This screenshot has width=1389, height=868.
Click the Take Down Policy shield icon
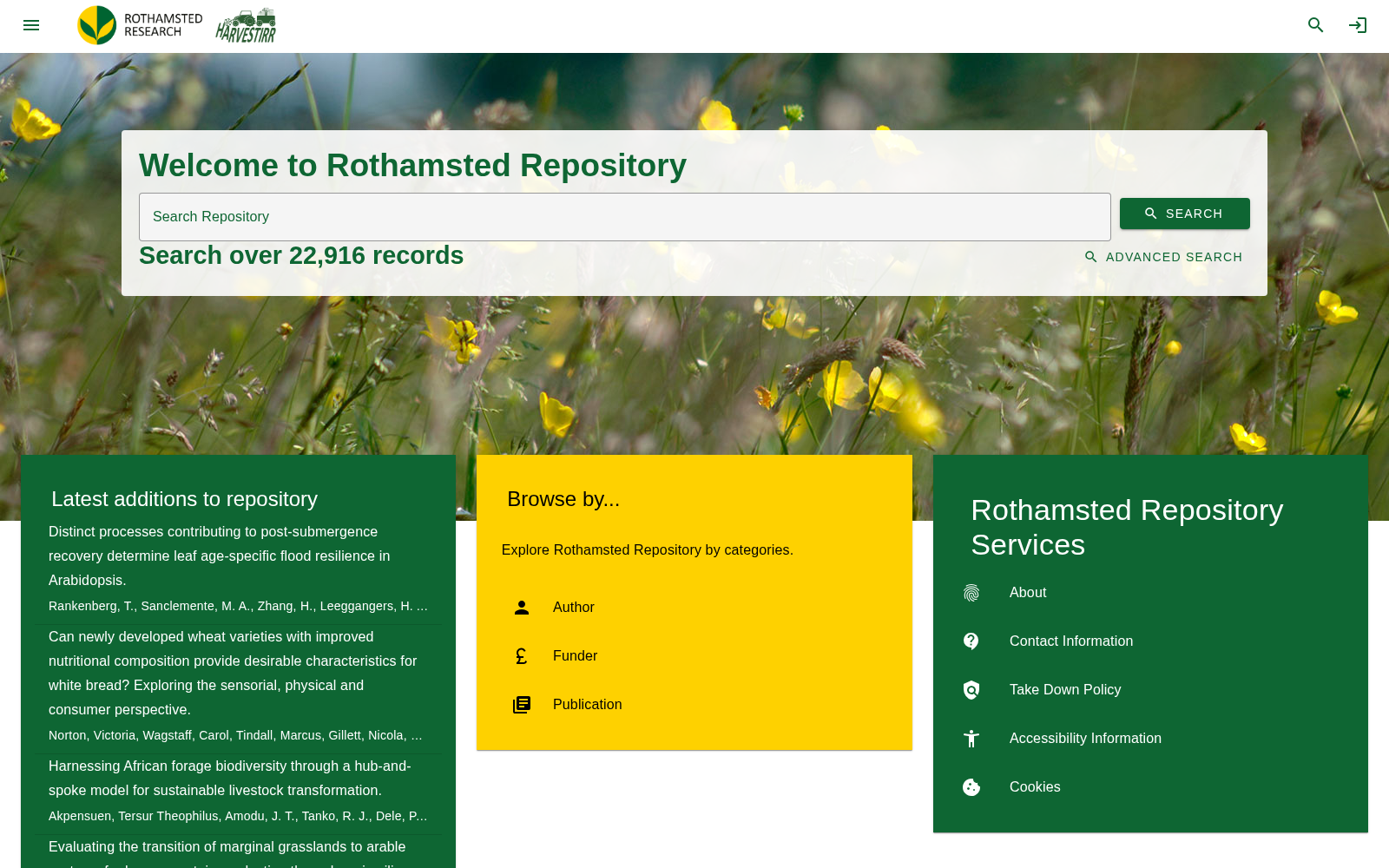[x=971, y=690]
